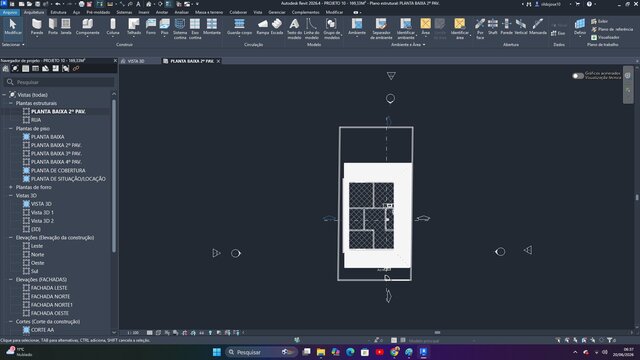Select the Escada (stair) tool
This screenshot has width=640, height=360.
(277, 27)
